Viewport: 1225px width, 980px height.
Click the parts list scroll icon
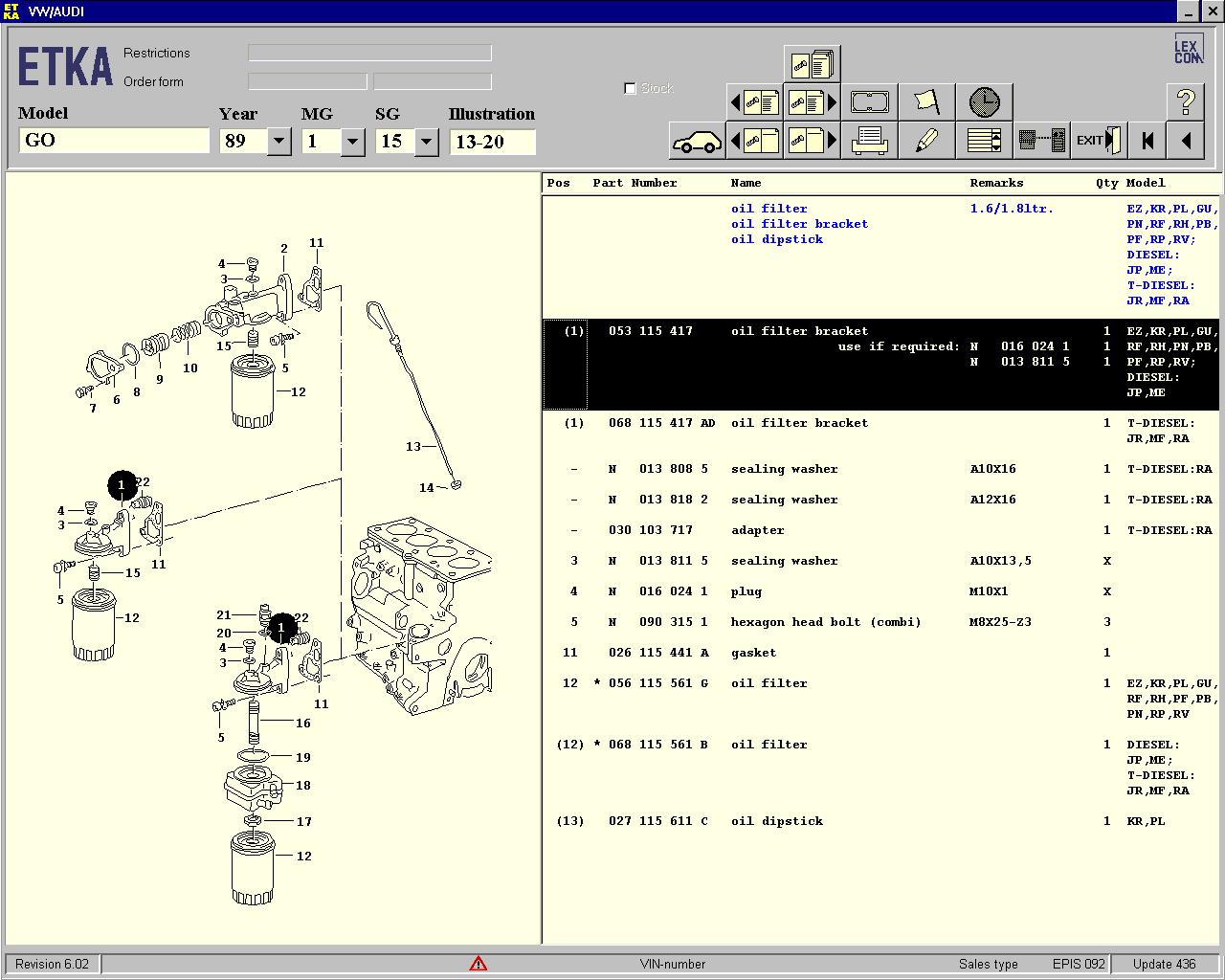[x=984, y=141]
